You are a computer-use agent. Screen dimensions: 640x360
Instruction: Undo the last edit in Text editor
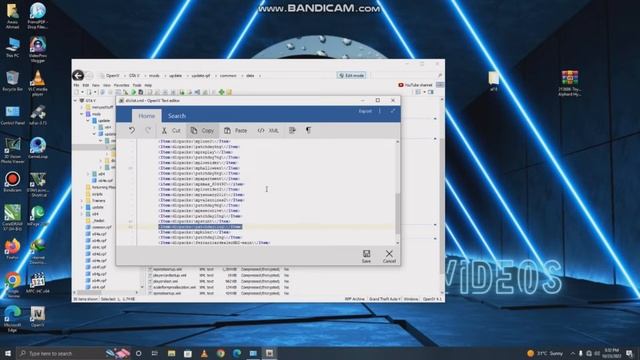click(131, 130)
